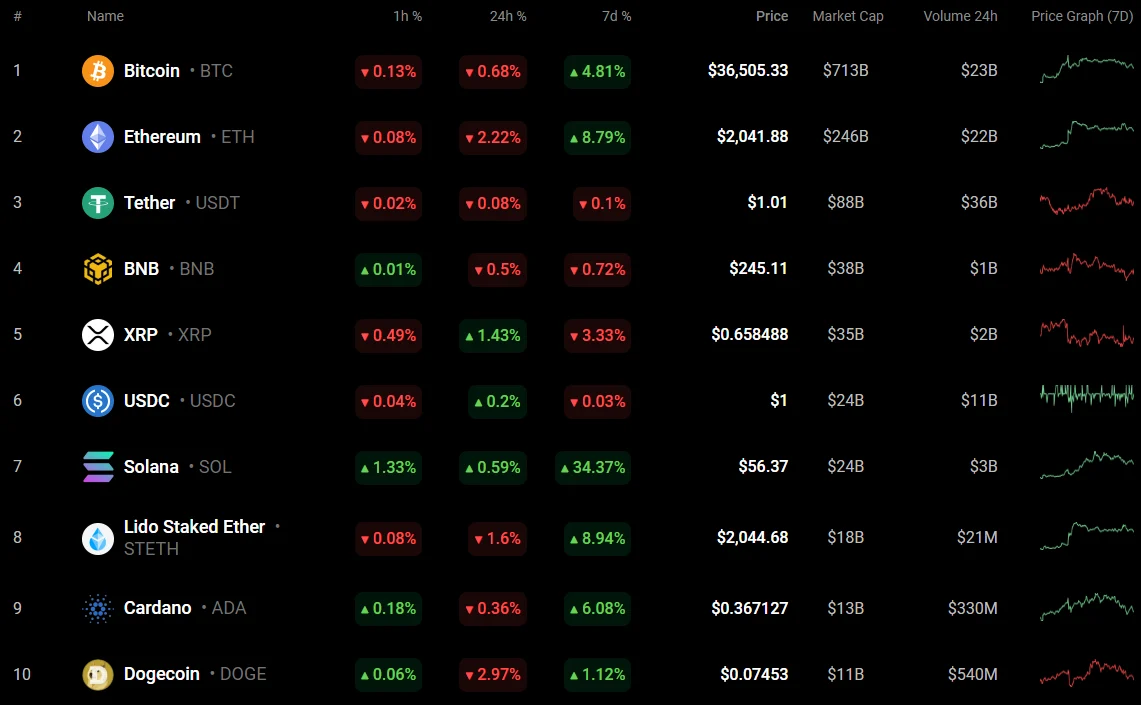Click the Ethereum diamond logo icon
Screen dimensions: 1141x705
[98, 137]
